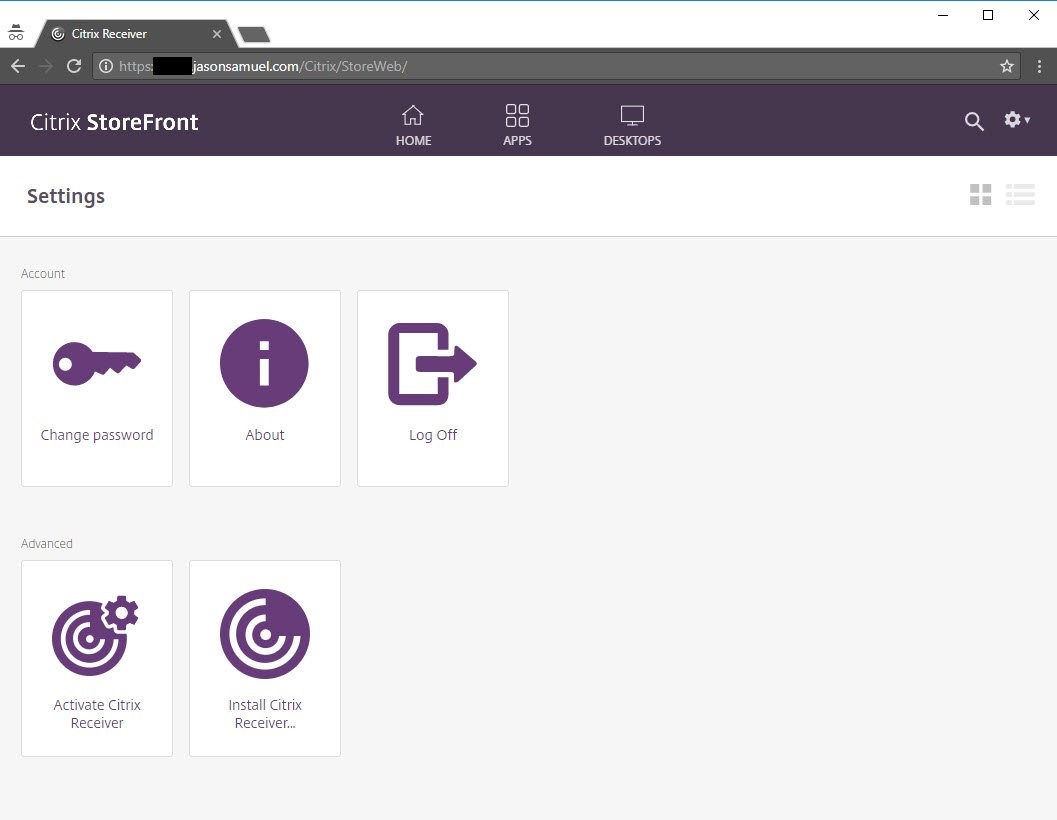
Task: Click the Account section label
Action: pos(43,273)
